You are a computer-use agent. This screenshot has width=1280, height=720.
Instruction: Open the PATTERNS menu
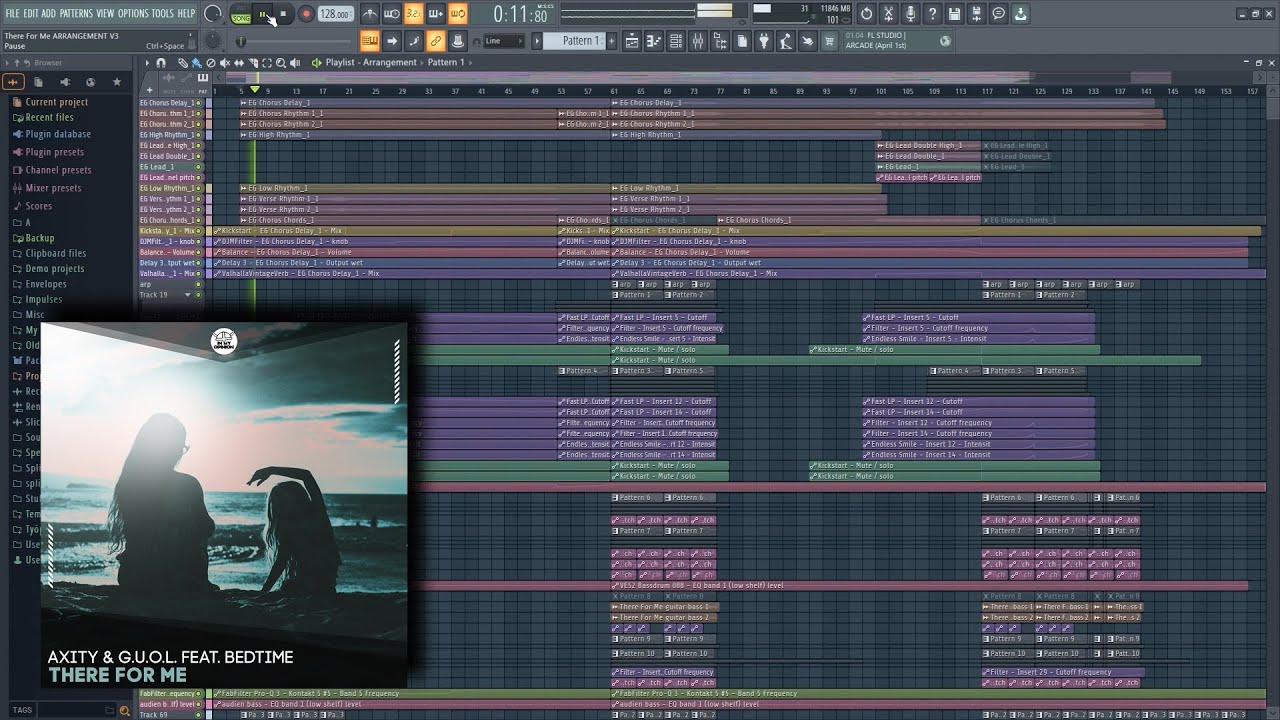[75, 13]
